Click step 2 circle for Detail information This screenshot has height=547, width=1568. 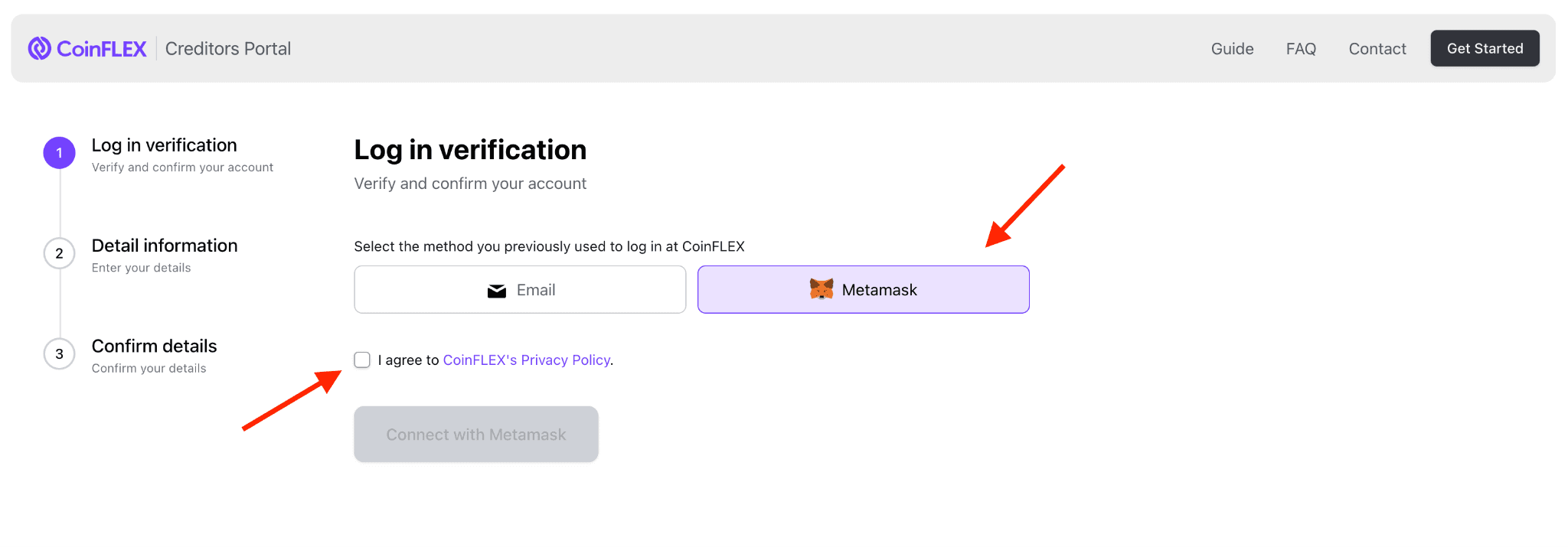(x=59, y=253)
